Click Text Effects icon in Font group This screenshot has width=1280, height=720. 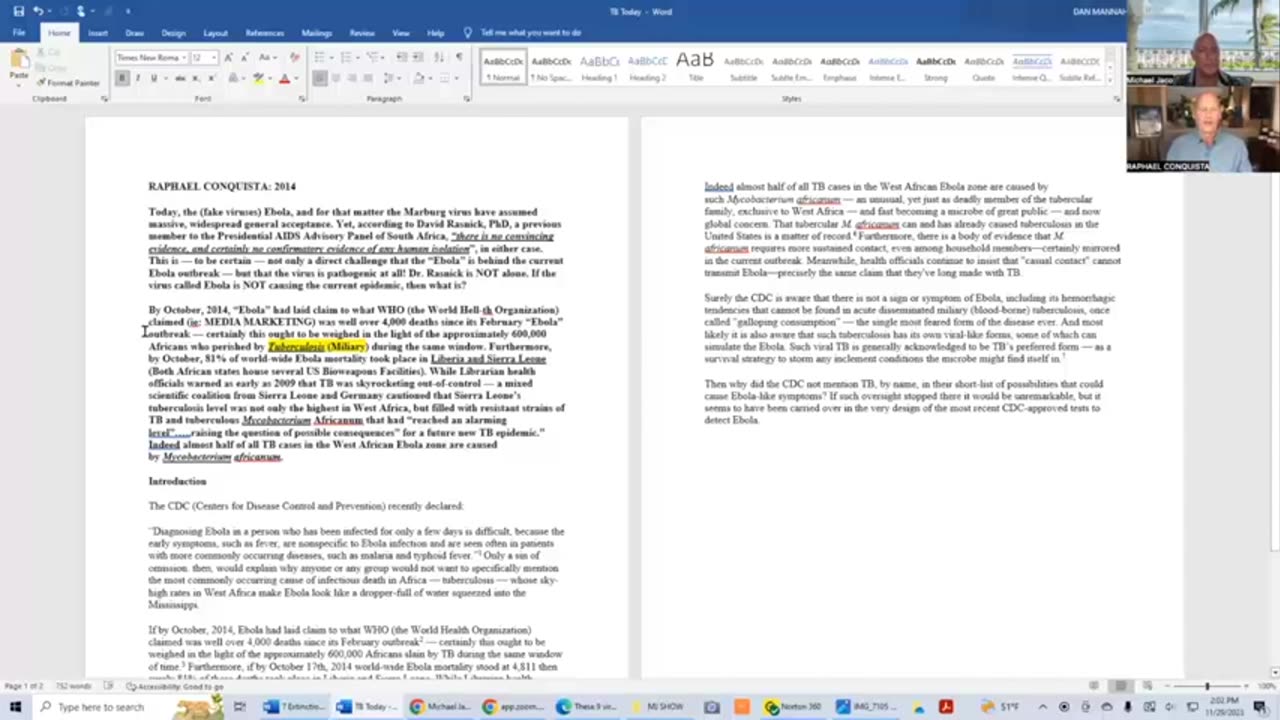[x=236, y=78]
